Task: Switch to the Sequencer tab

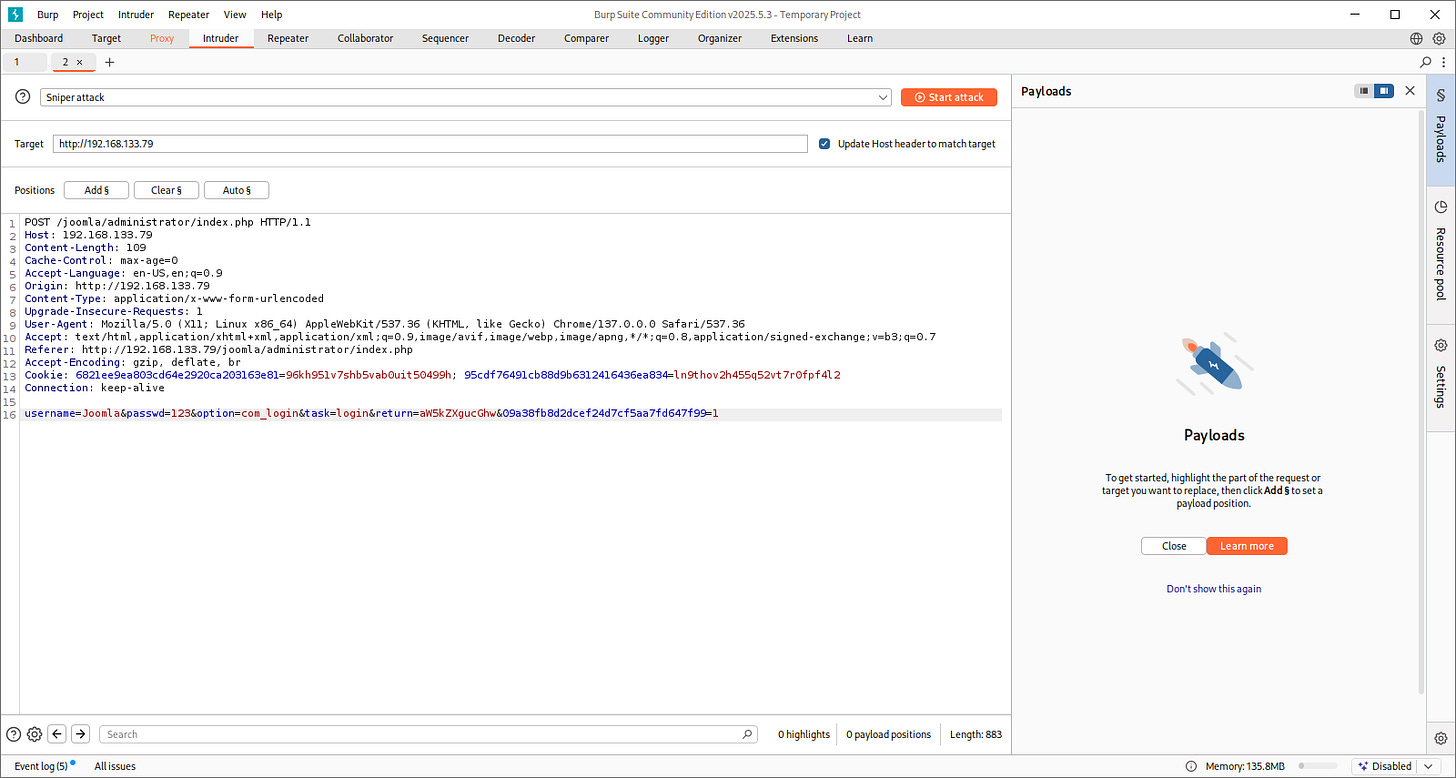Action: point(445,38)
